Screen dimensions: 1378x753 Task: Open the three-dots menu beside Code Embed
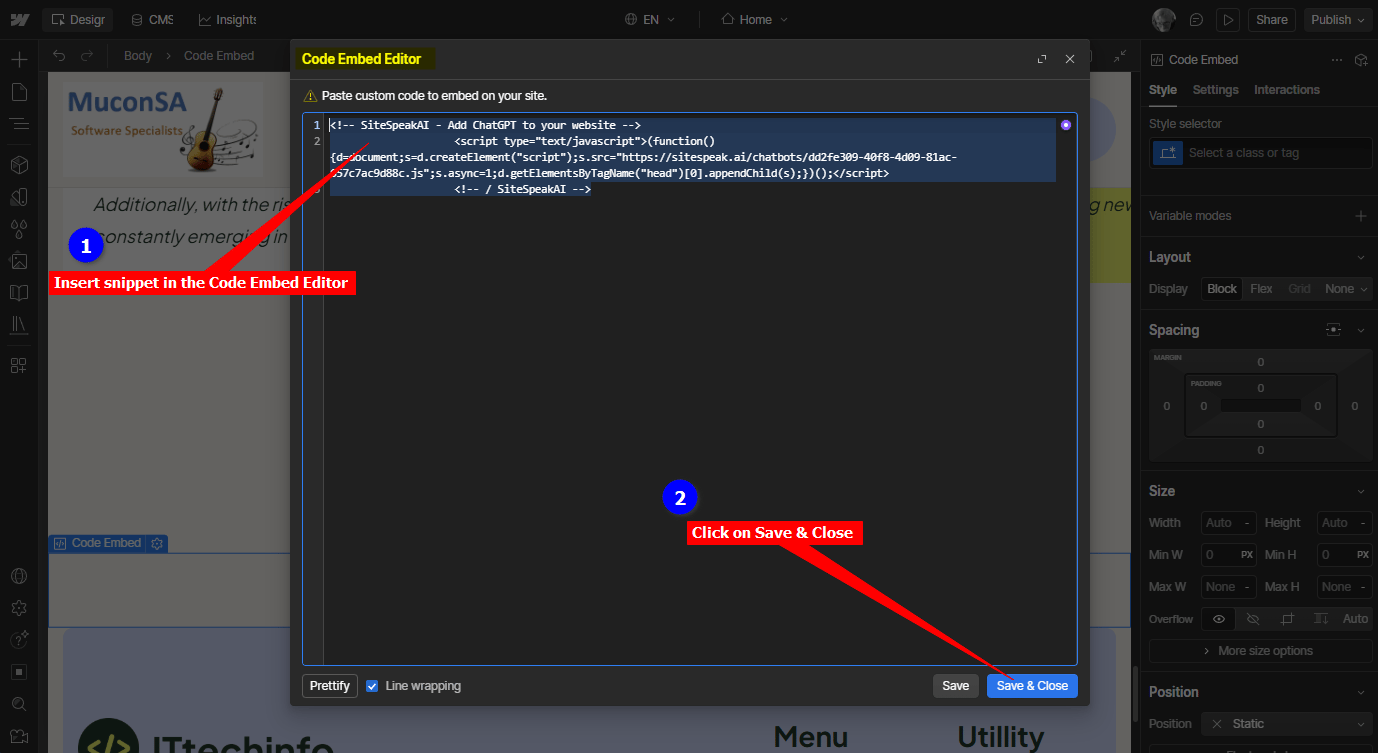pyautogui.click(x=1337, y=60)
